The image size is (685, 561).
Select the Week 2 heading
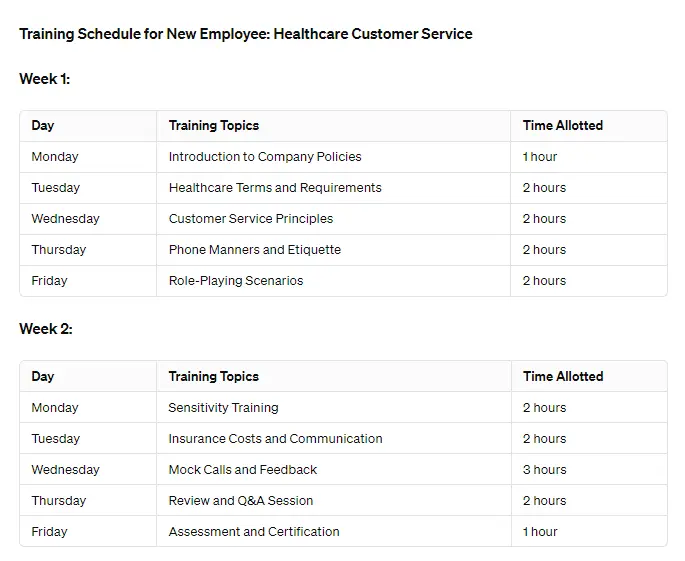[x=46, y=329]
